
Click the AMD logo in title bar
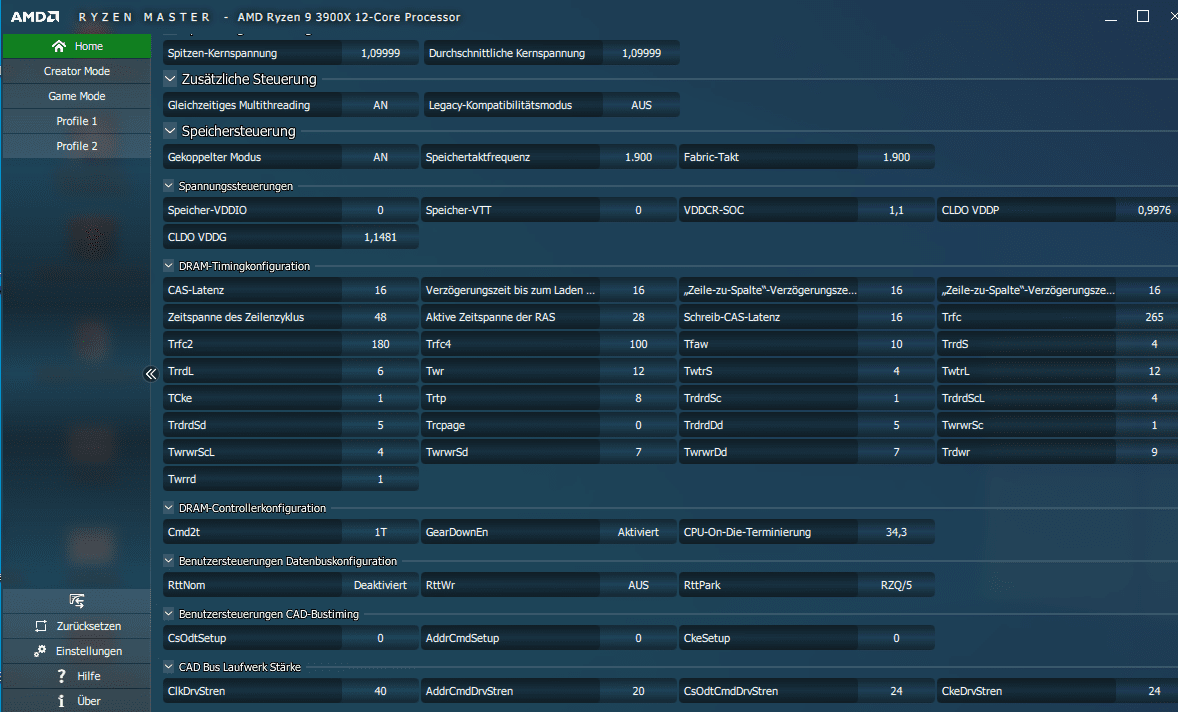(x=35, y=17)
